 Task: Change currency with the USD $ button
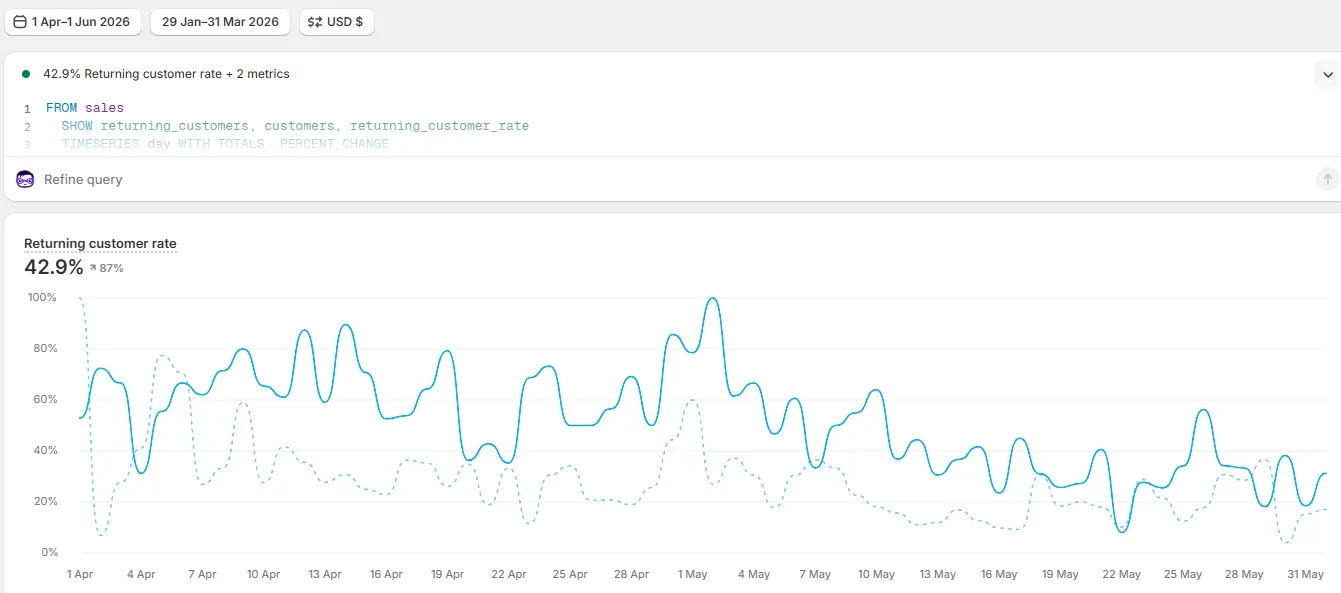point(337,22)
